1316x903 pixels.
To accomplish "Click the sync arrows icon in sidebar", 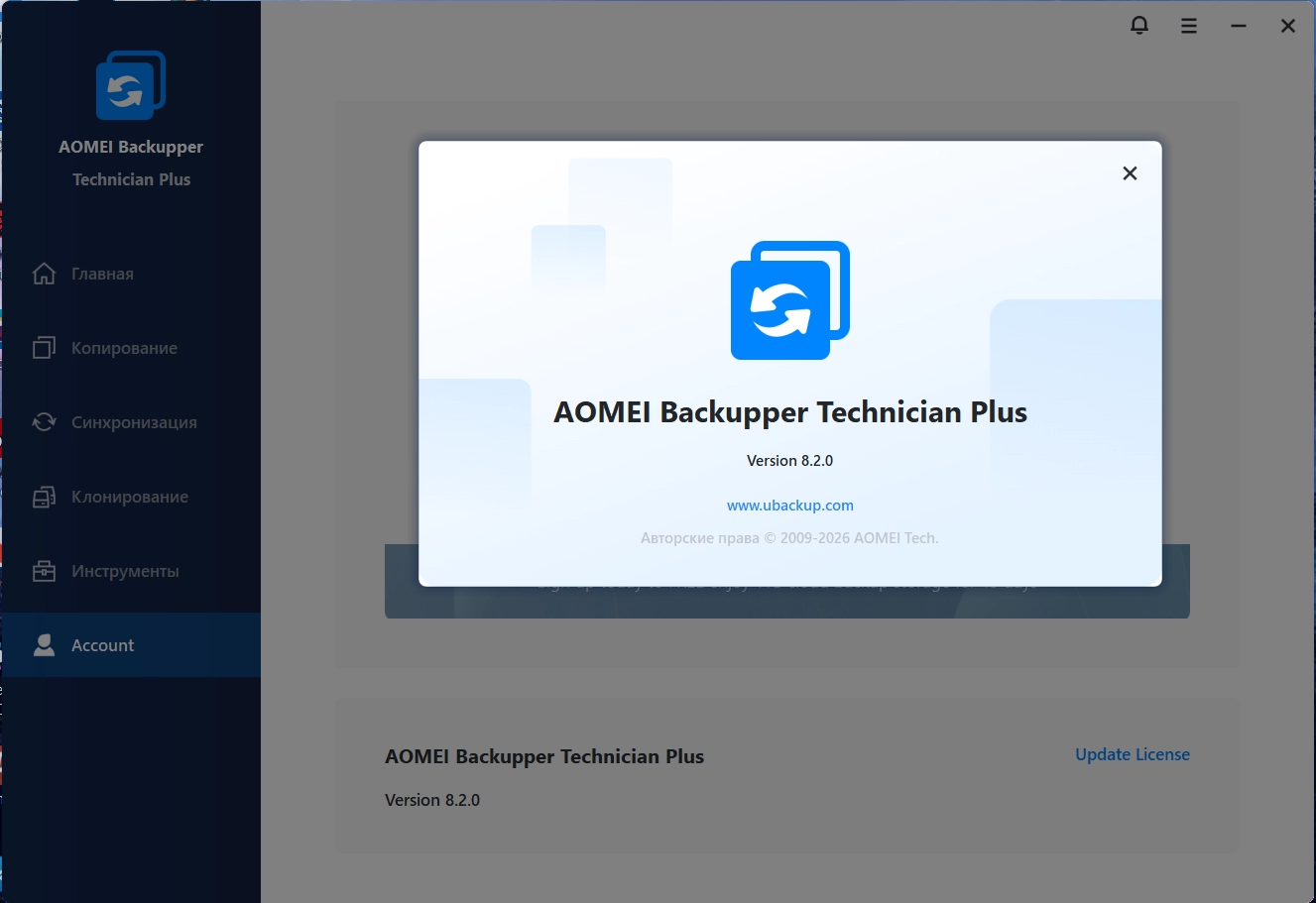I will pyautogui.click(x=44, y=422).
